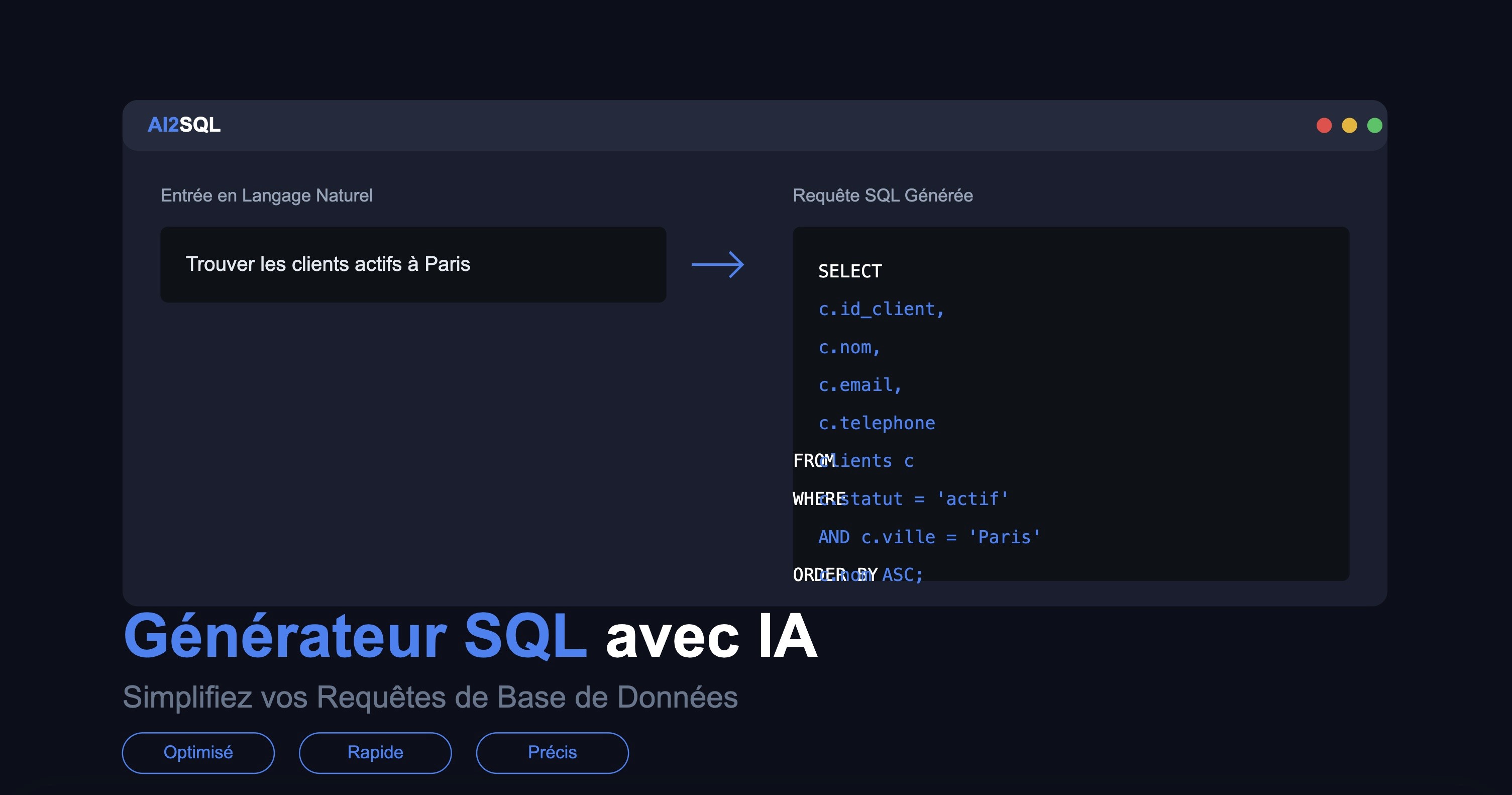The height and width of the screenshot is (795, 1512).
Task: Click the 'Simplifiez vos Requêtes' subtitle
Action: coord(429,697)
